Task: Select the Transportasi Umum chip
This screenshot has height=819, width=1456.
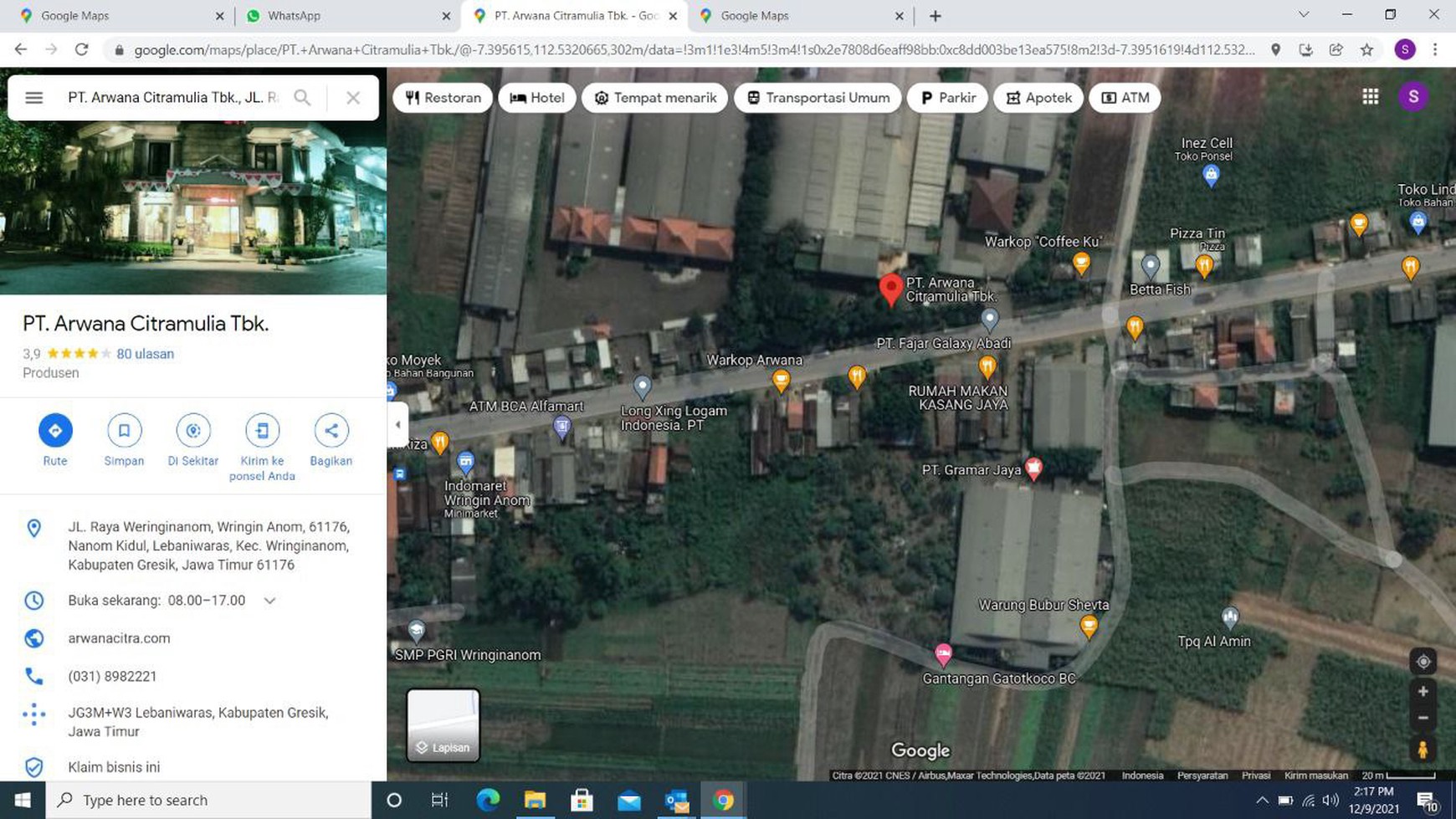Action: [818, 98]
